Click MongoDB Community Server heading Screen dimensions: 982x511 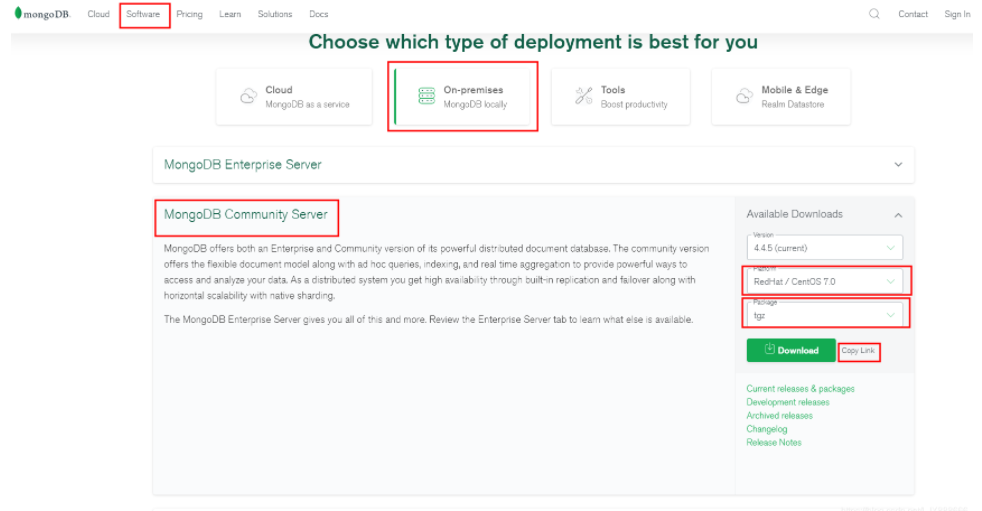[x=246, y=214]
